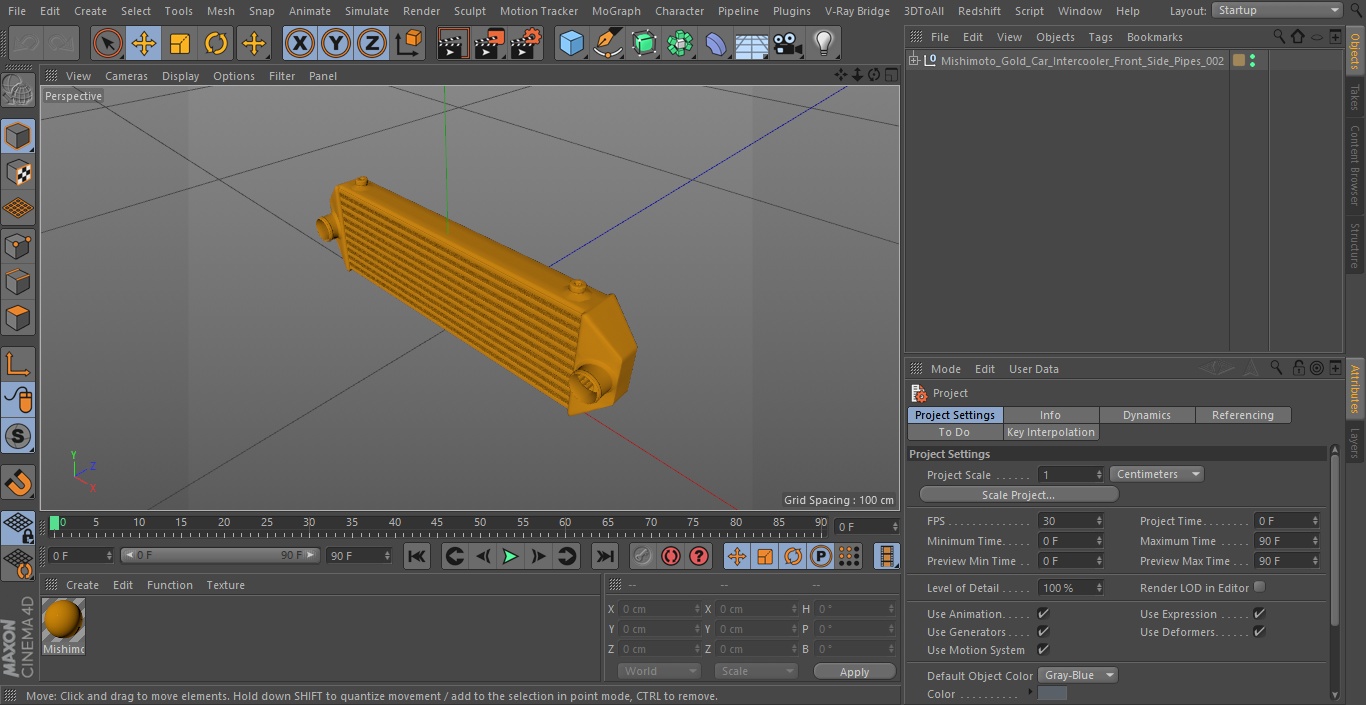The width and height of the screenshot is (1366, 705).
Task: Add a Camera object
Action: [787, 44]
